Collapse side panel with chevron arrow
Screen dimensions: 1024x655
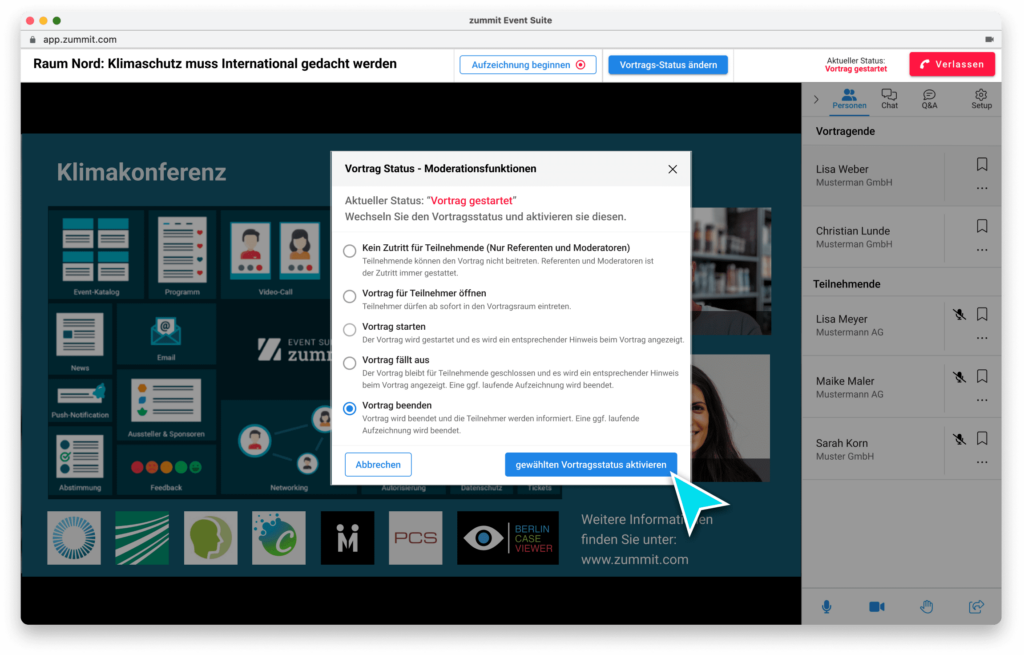[816, 99]
